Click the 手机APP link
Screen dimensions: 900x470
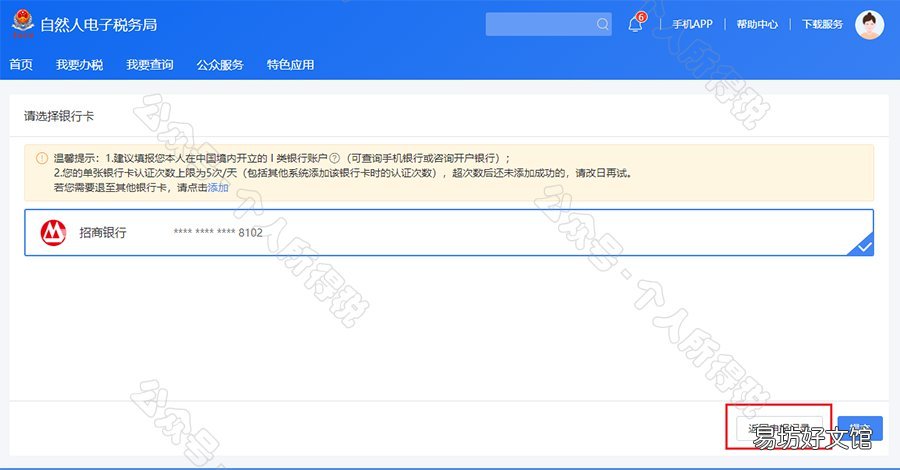692,24
